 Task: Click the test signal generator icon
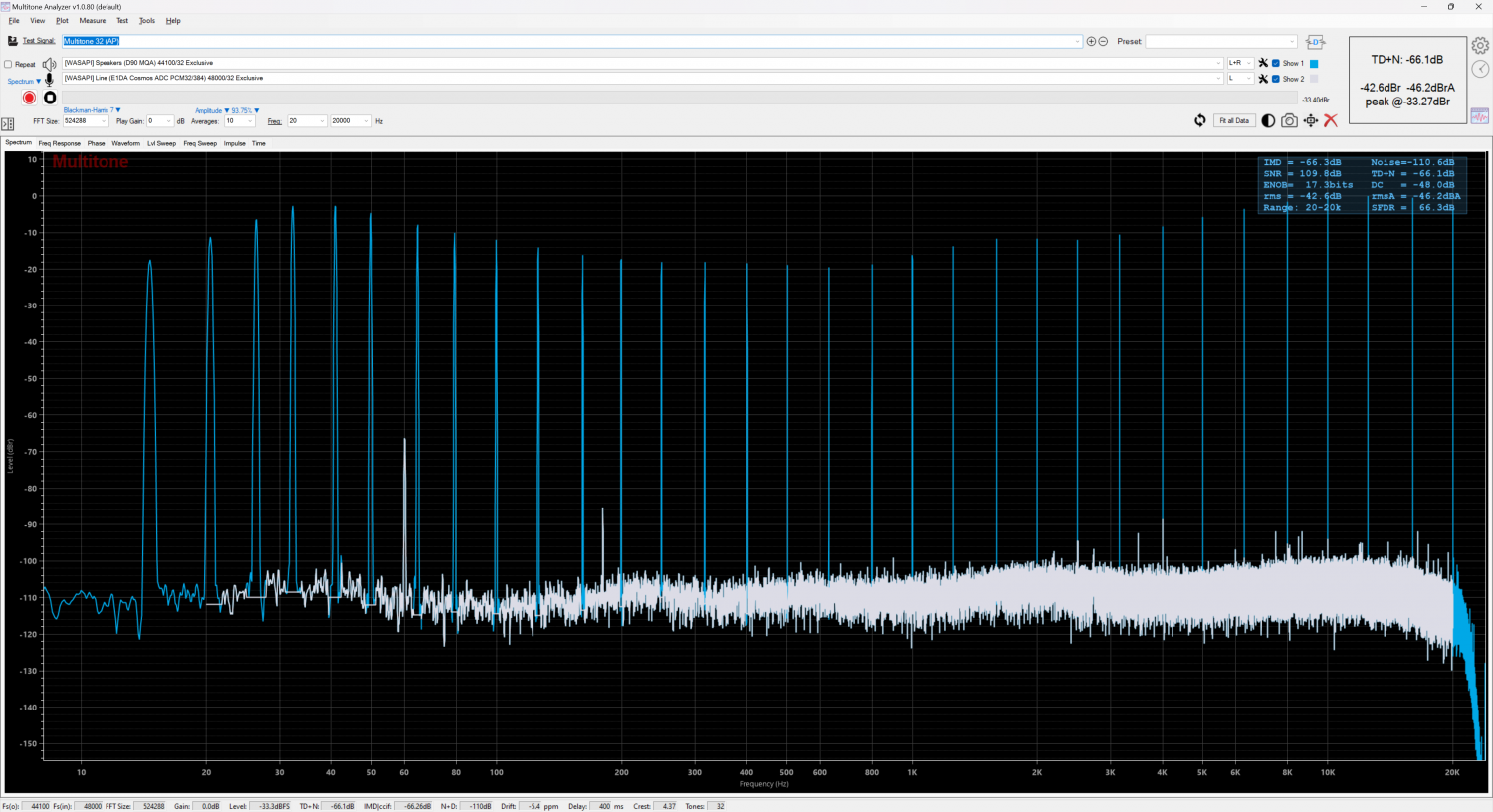[x=13, y=41]
